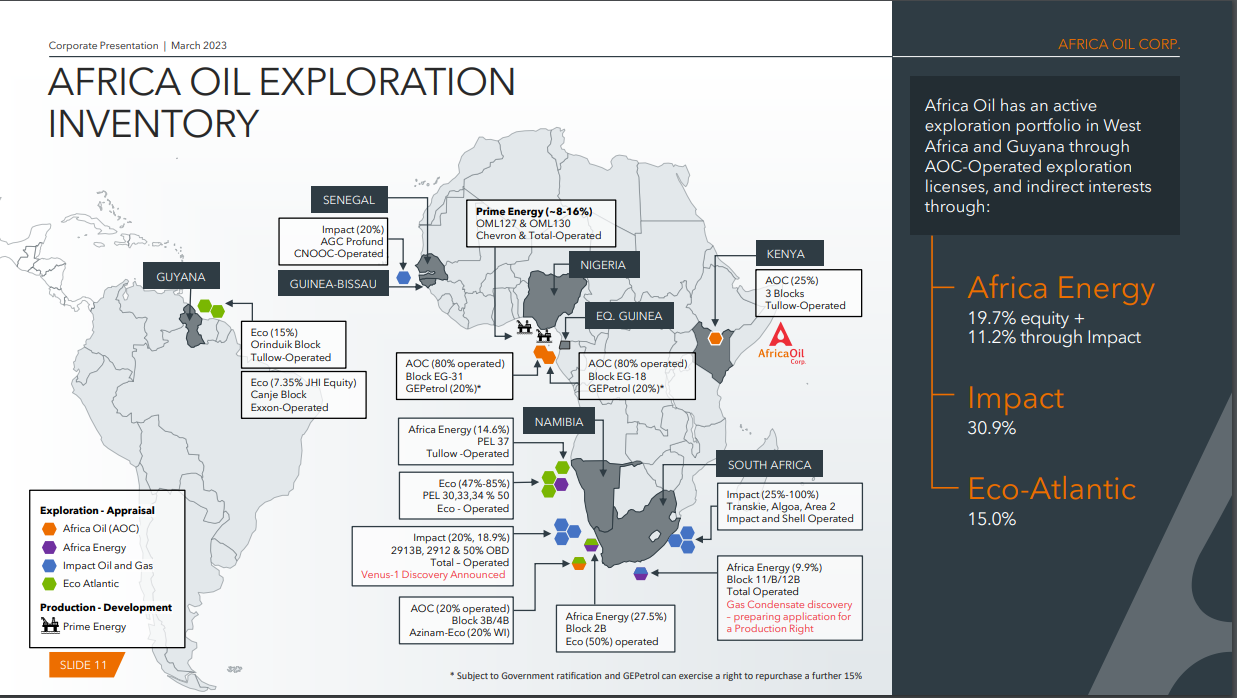Click the 'Block EG-31' info box
This screenshot has width=1237, height=698.
click(x=455, y=377)
